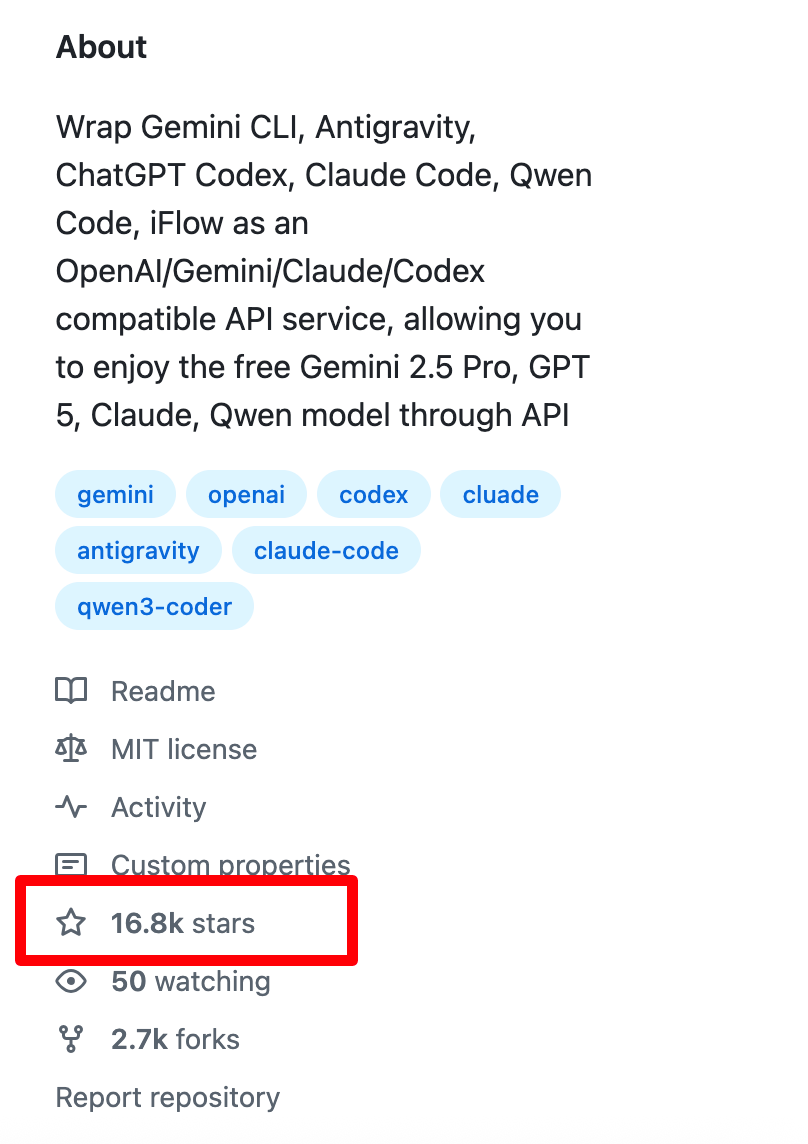Click the Readme book icon
The width and height of the screenshot is (808, 1144).
71,691
